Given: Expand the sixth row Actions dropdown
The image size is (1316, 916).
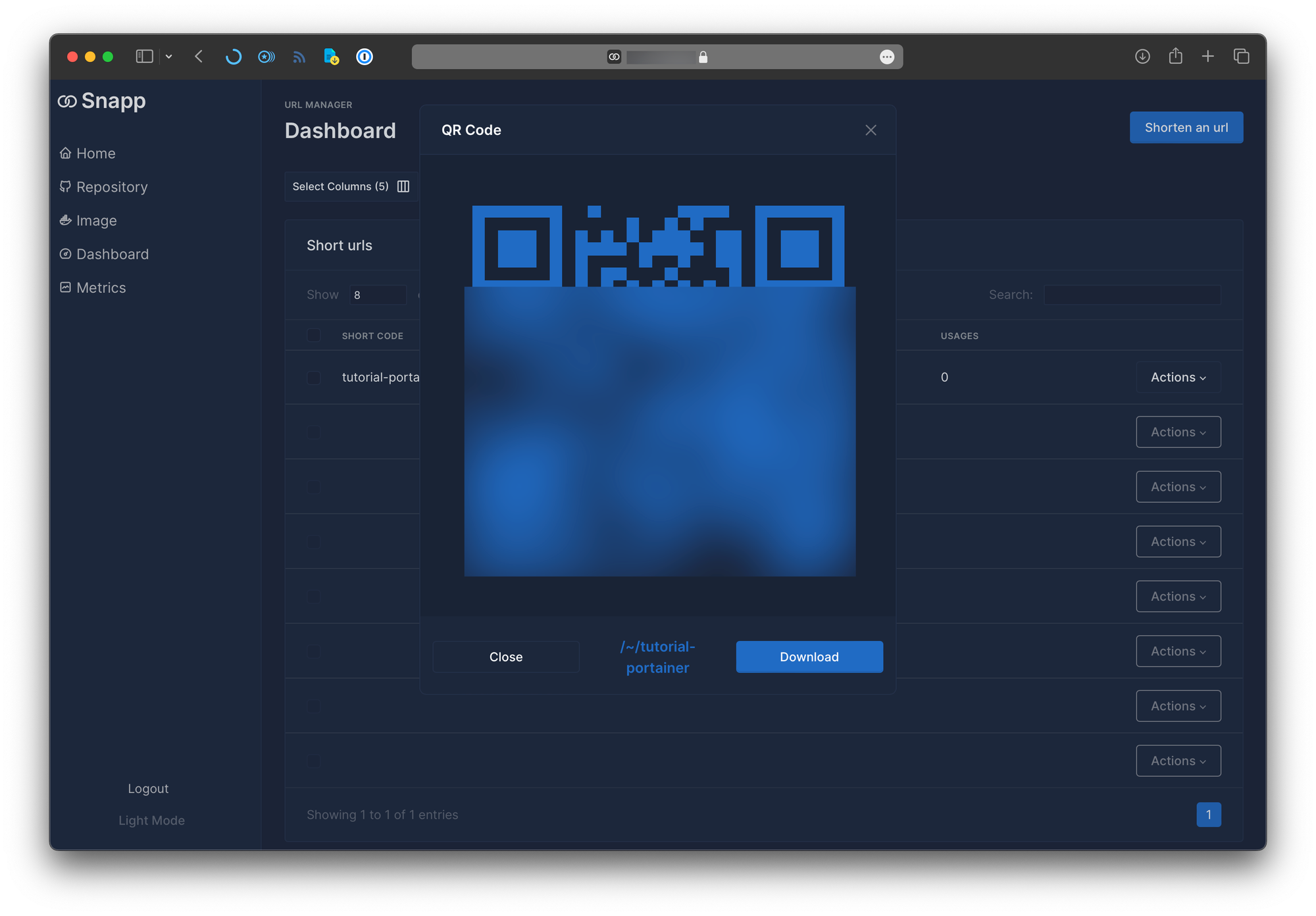Looking at the screenshot, I should (x=1178, y=651).
